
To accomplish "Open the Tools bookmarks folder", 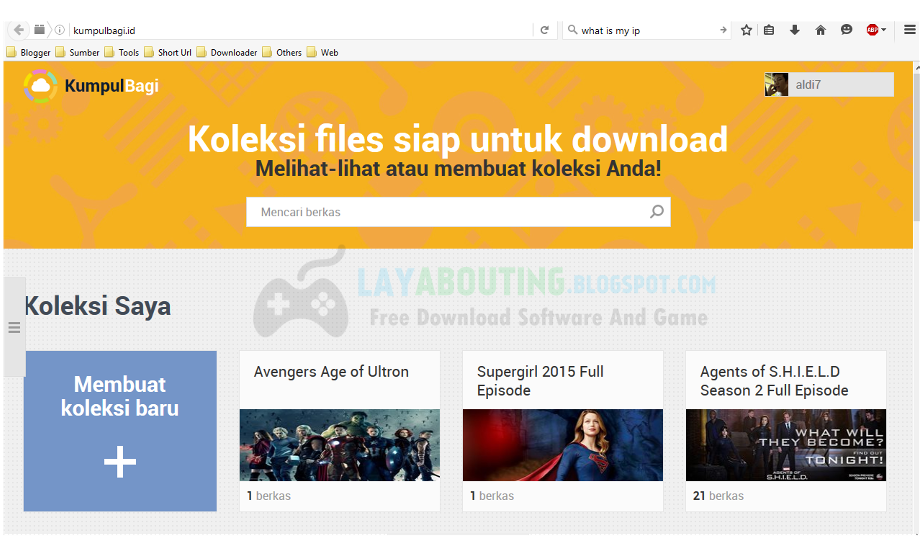I will coord(121,52).
